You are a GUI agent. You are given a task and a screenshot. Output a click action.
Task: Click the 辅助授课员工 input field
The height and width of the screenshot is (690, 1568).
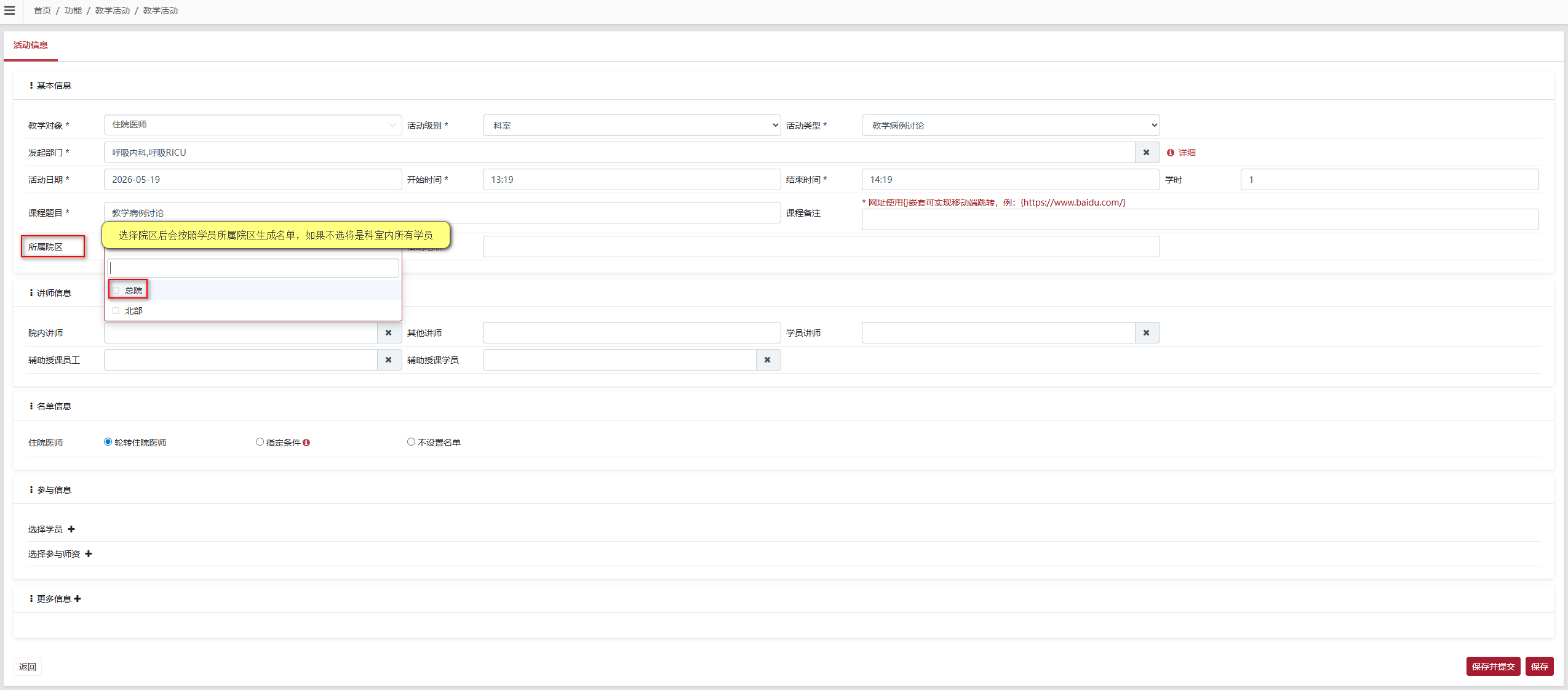241,360
